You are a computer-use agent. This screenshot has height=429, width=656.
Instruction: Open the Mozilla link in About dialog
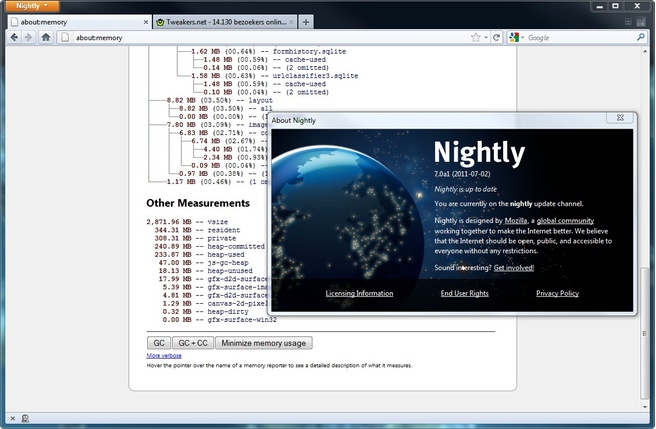pyautogui.click(x=515, y=221)
